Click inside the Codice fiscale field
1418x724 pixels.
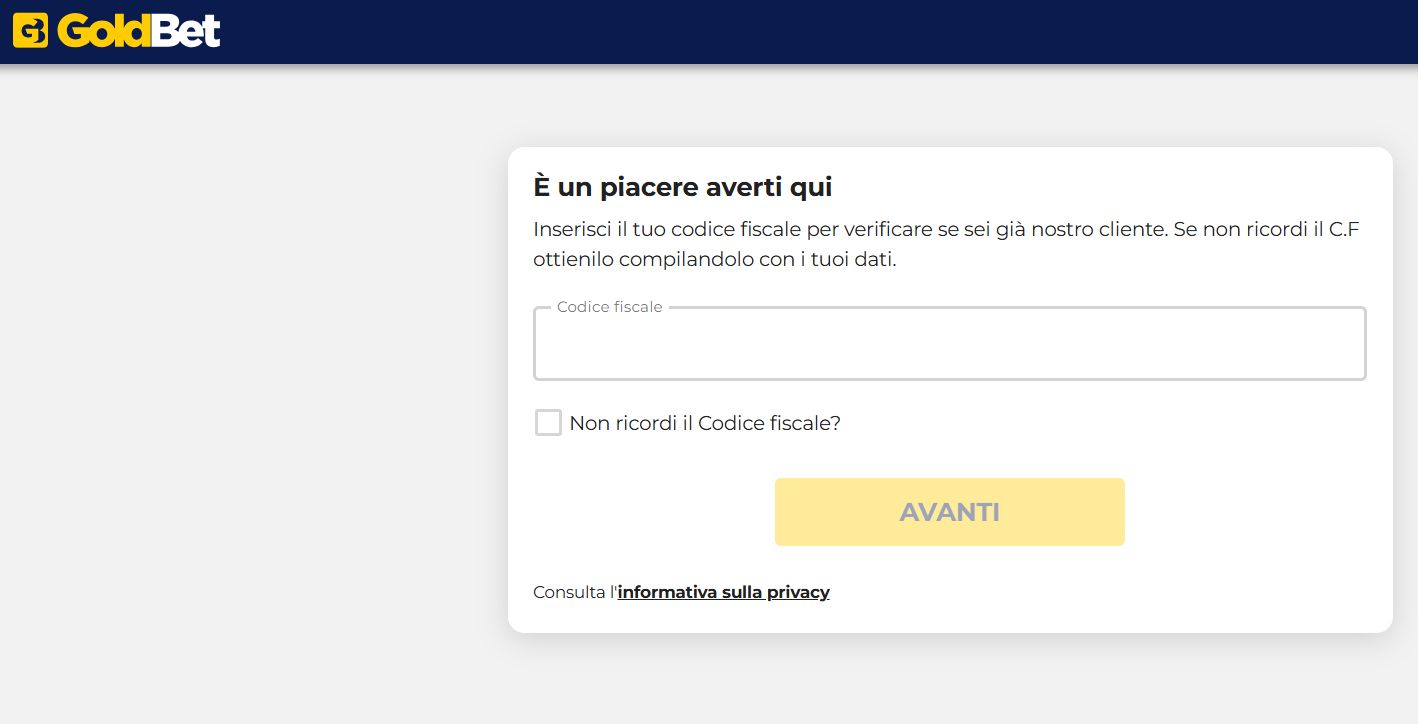click(x=949, y=343)
